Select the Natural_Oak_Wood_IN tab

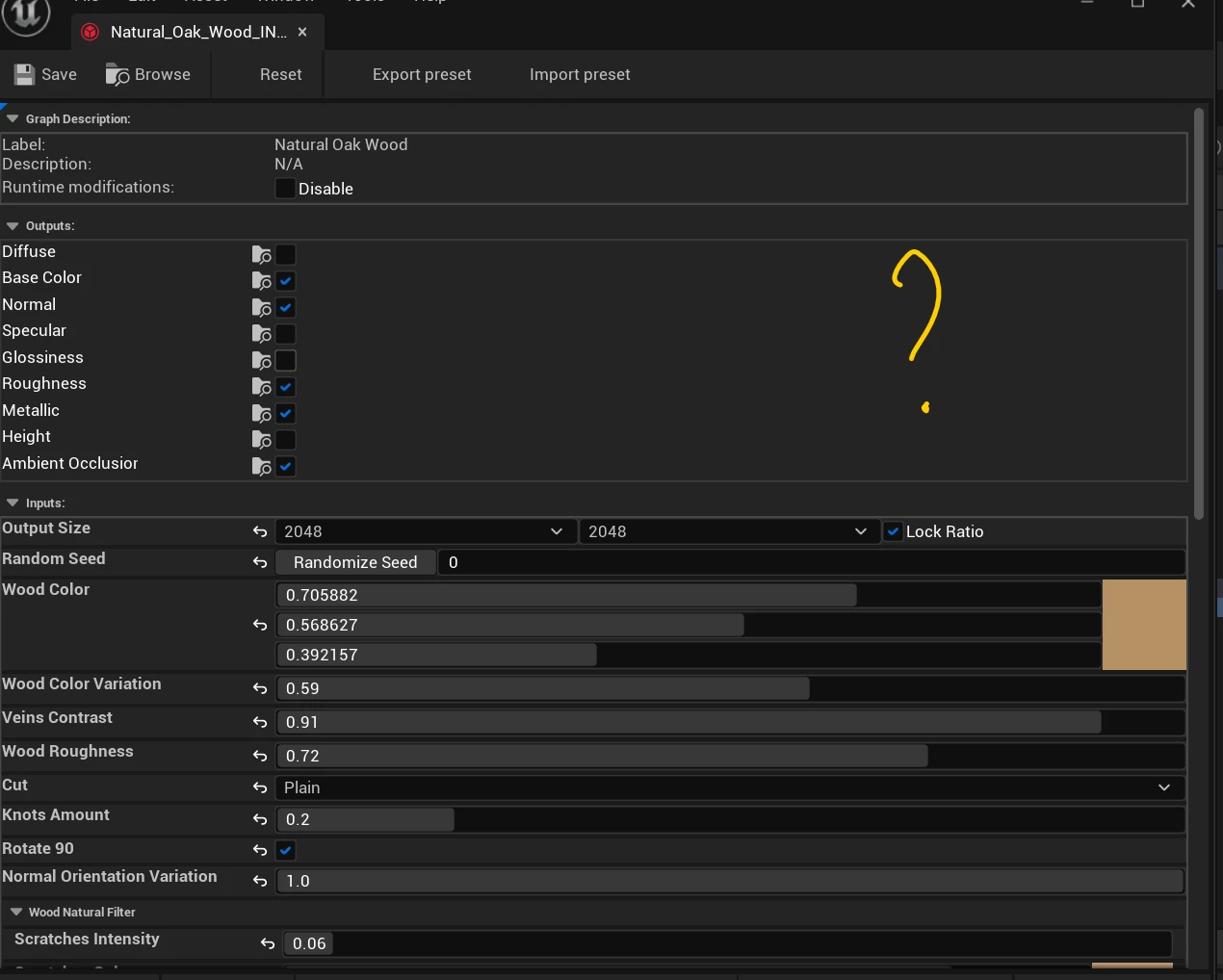[198, 32]
